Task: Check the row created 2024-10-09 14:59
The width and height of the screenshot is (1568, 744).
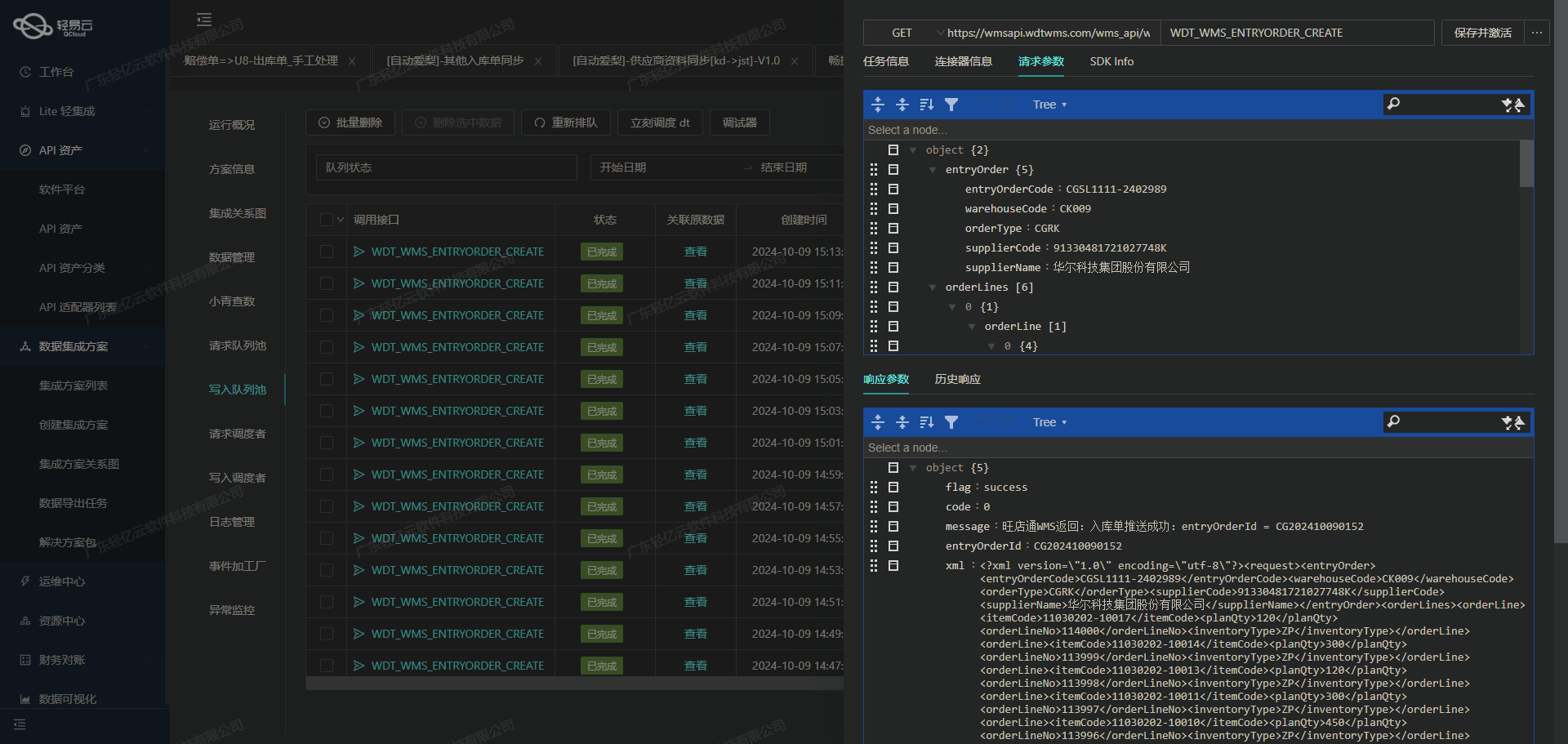Action: click(x=327, y=474)
